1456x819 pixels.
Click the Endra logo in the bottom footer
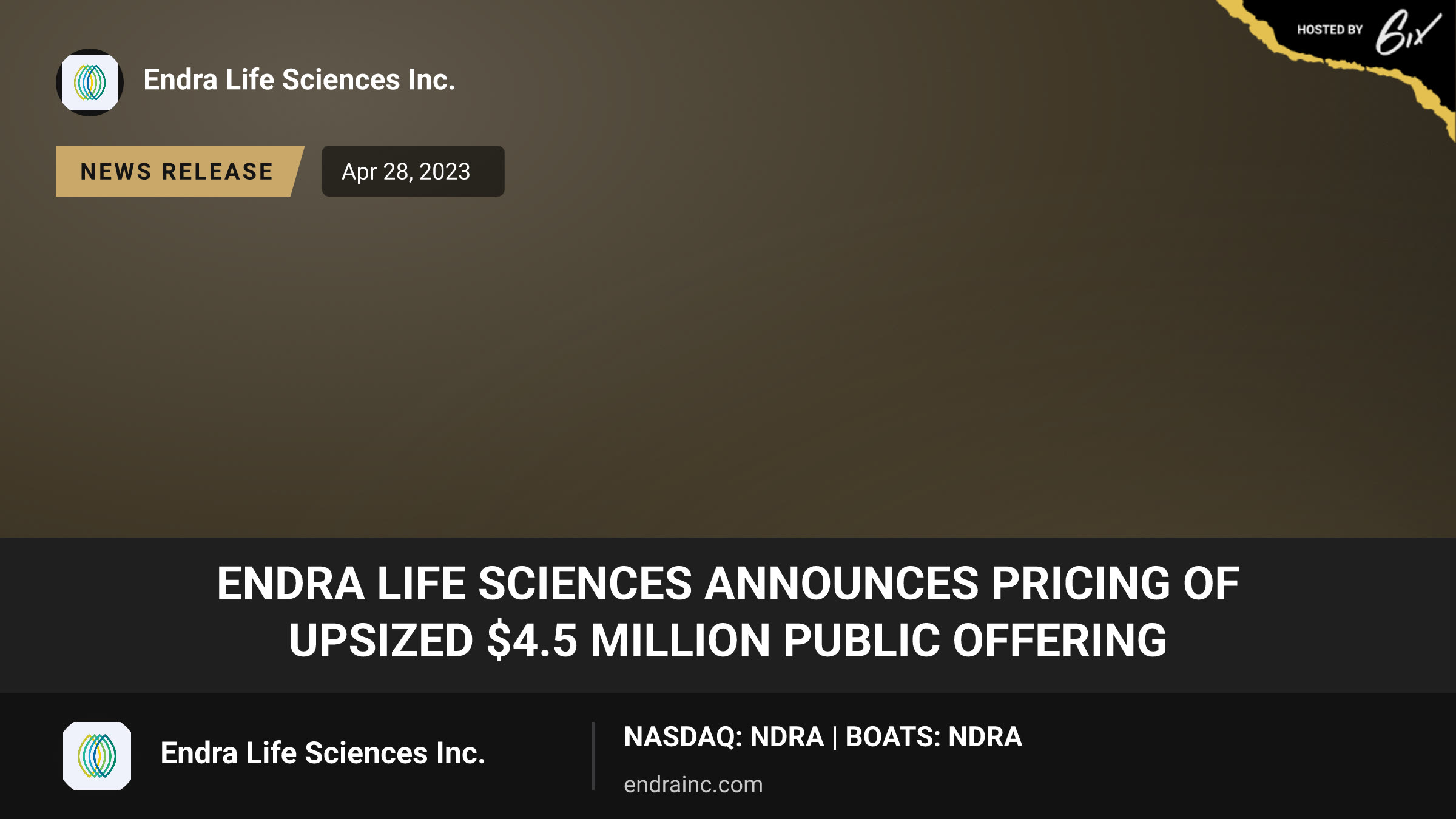click(x=97, y=755)
